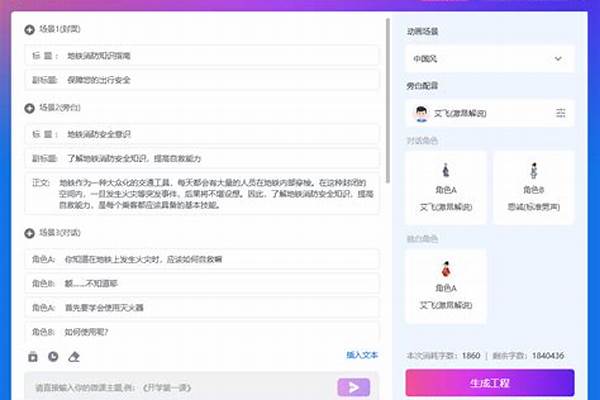Click the 场景1(封面) heading text

(60, 29)
